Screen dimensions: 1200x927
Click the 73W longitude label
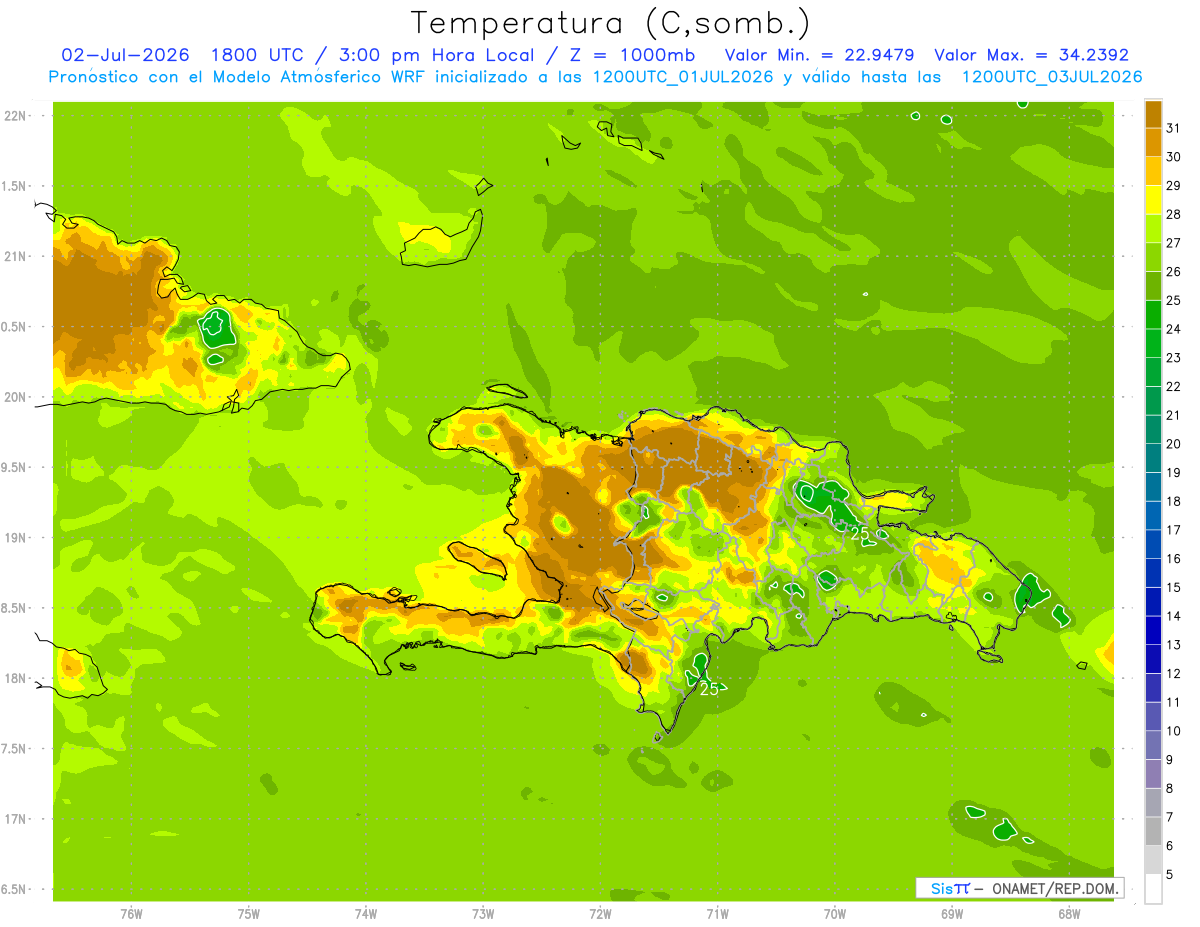[483, 914]
